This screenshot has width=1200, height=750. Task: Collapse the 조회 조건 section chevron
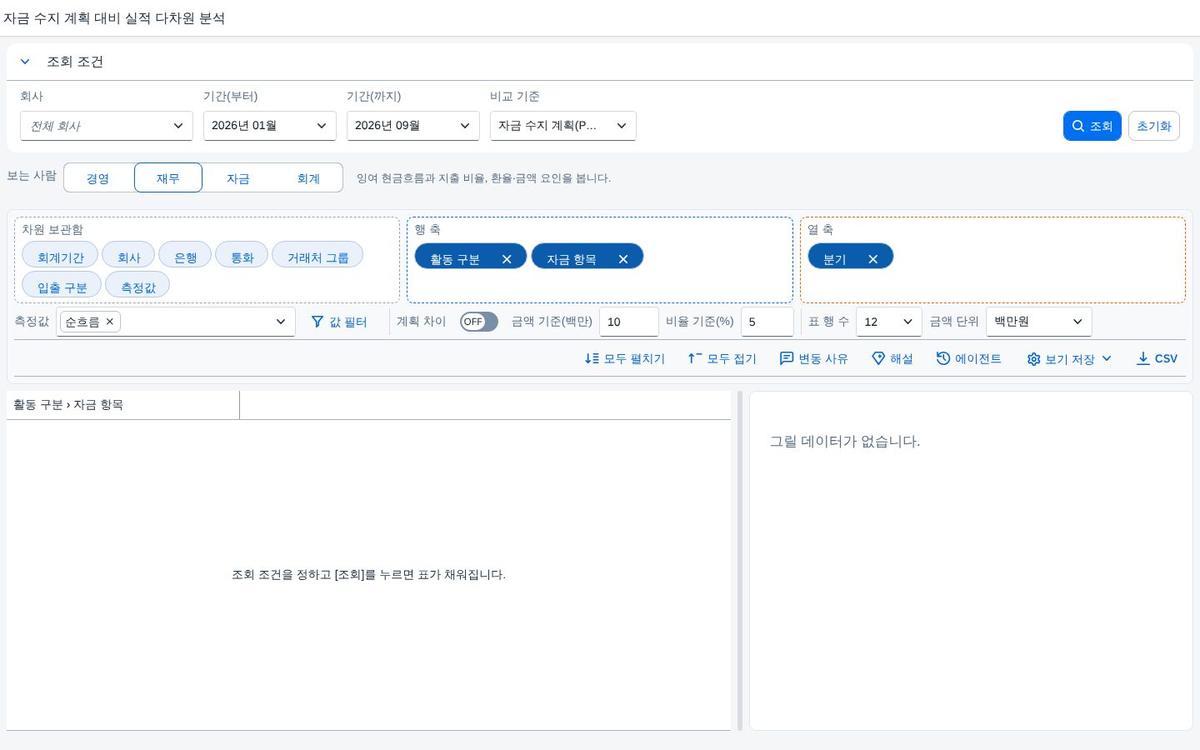[x=25, y=62]
